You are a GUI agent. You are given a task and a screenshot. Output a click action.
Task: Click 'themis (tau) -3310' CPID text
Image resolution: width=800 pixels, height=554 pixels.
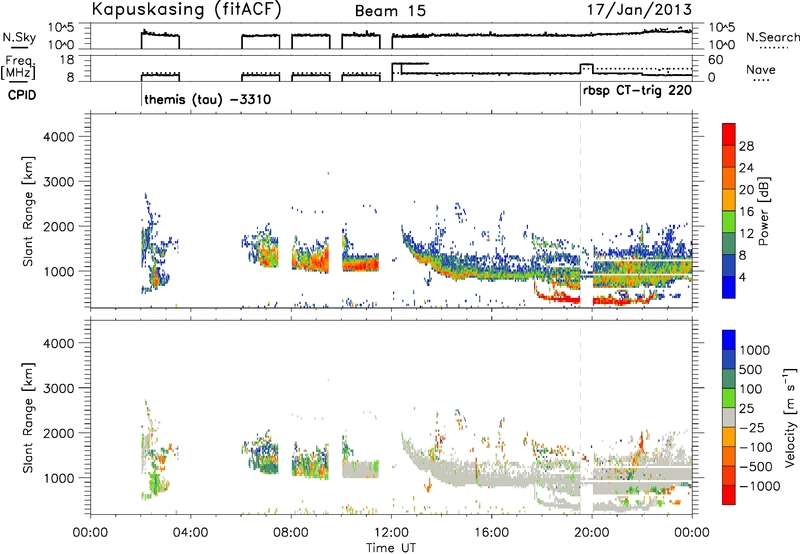(x=207, y=99)
